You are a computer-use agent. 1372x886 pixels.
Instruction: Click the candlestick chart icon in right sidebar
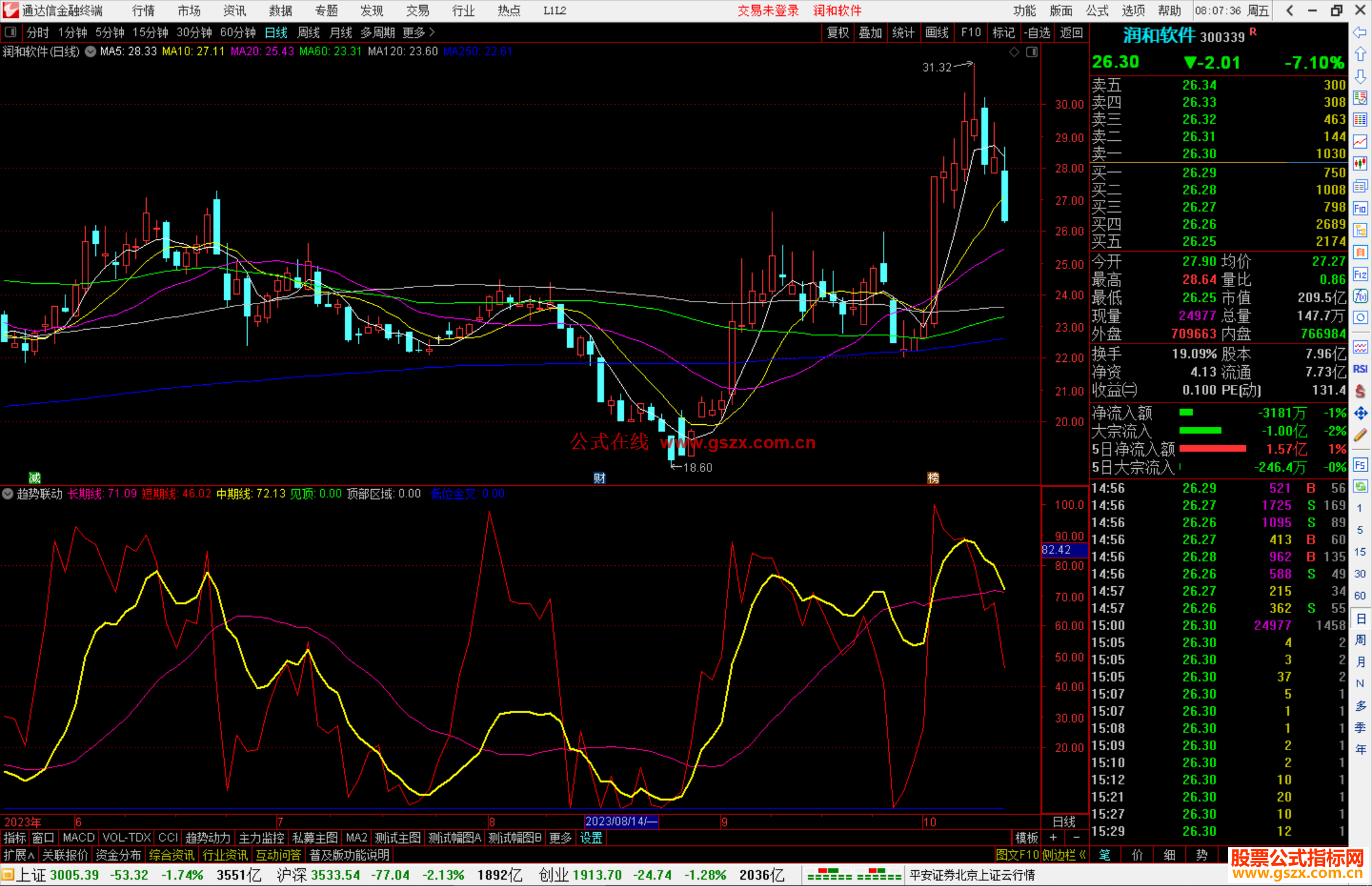(x=1360, y=164)
